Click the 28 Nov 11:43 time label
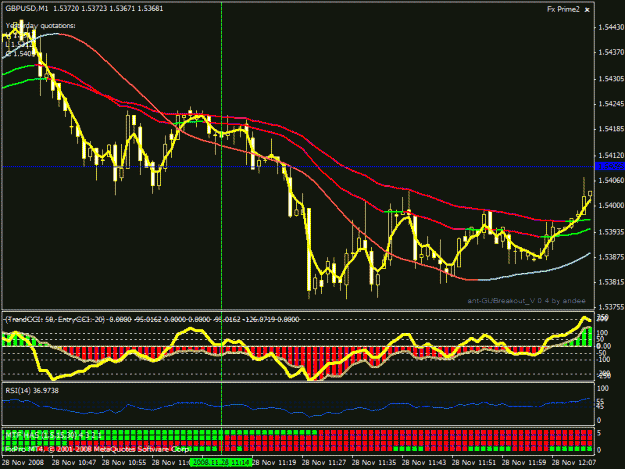The image size is (625, 469). click(x=424, y=463)
